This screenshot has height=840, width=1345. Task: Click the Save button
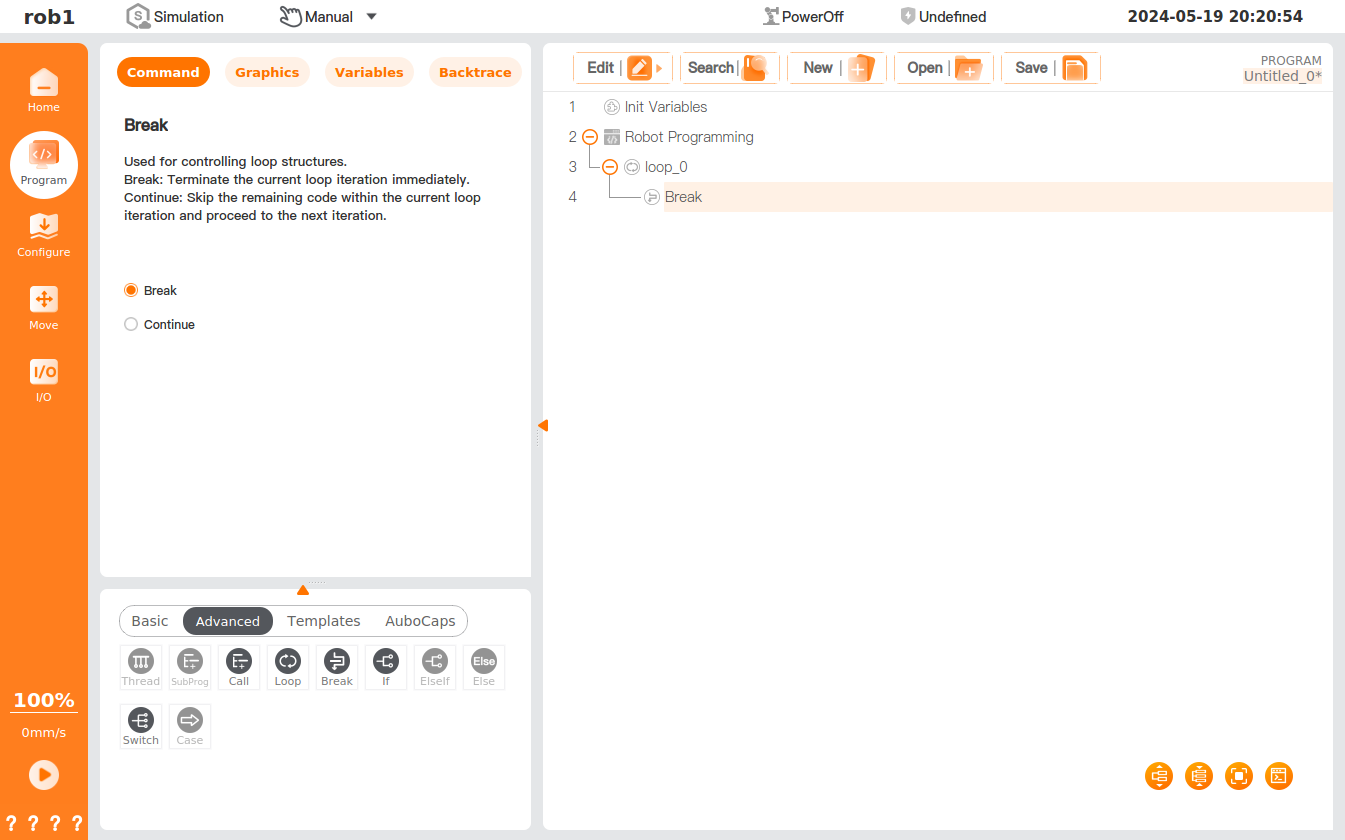(1050, 68)
